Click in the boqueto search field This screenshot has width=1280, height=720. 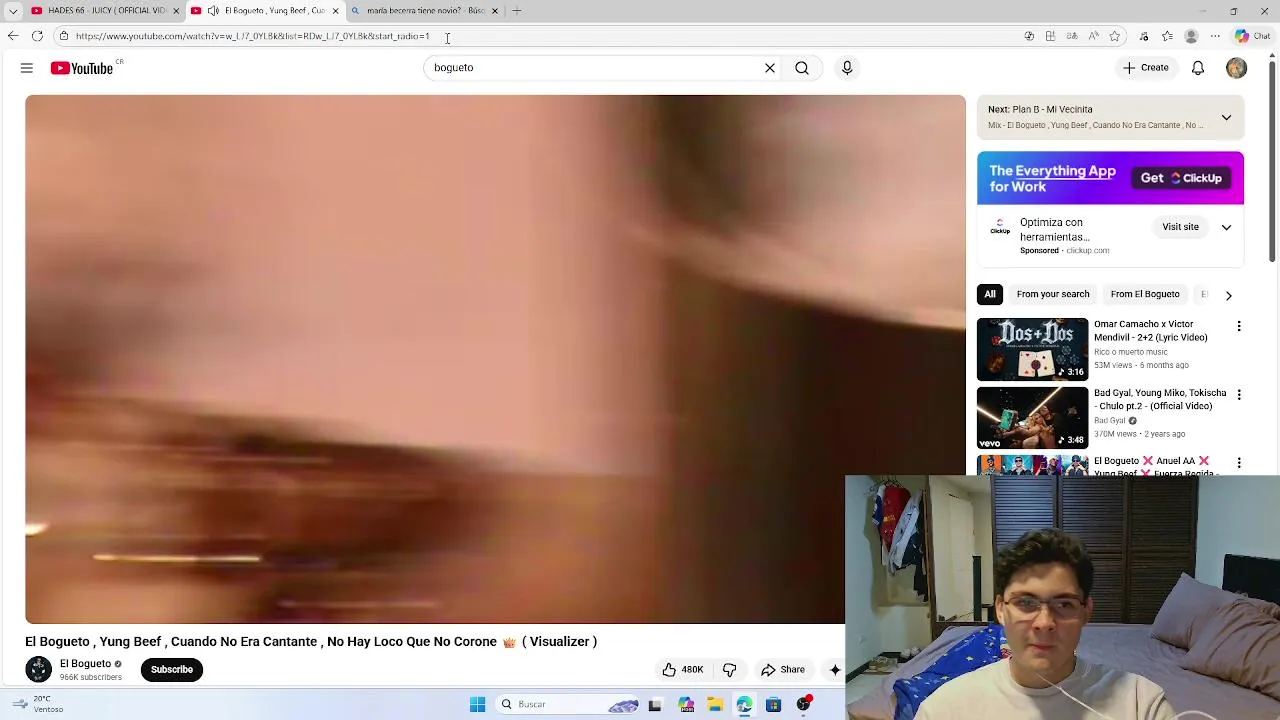590,68
